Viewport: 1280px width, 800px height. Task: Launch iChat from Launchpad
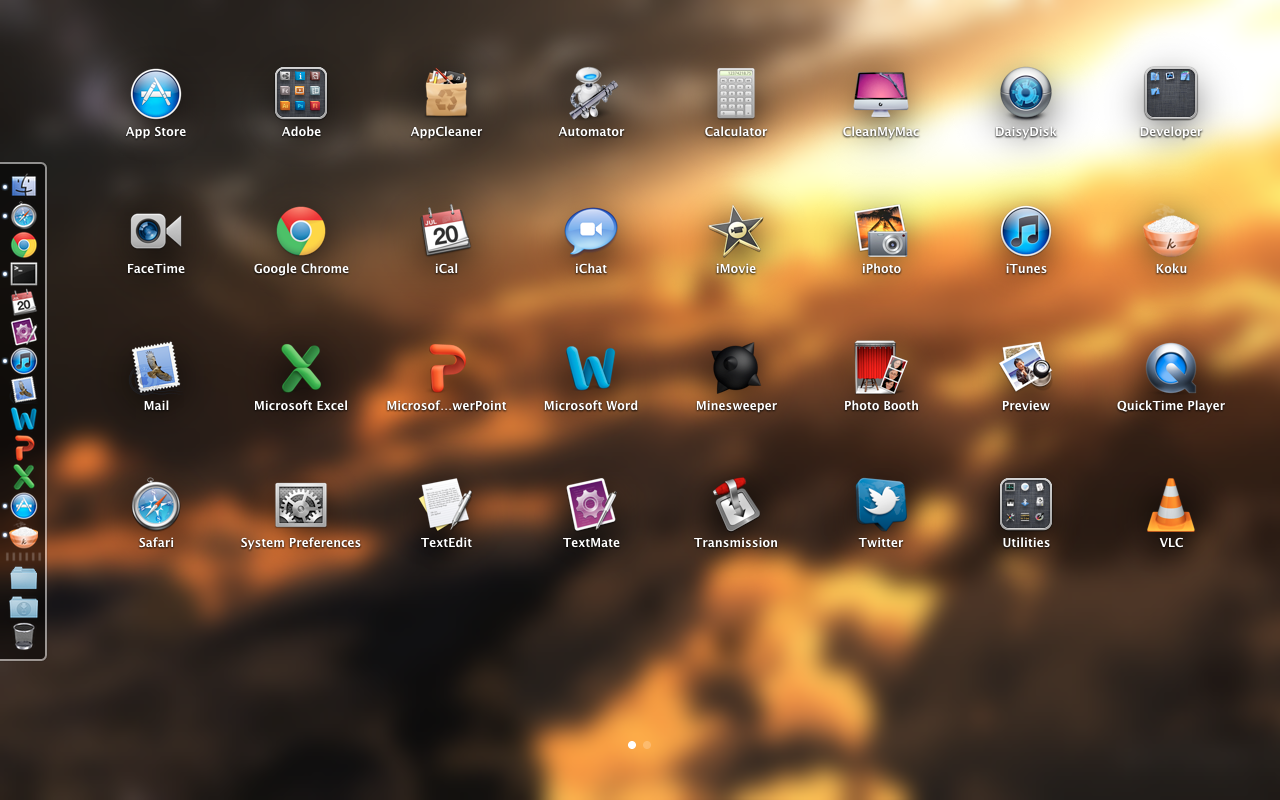[591, 231]
